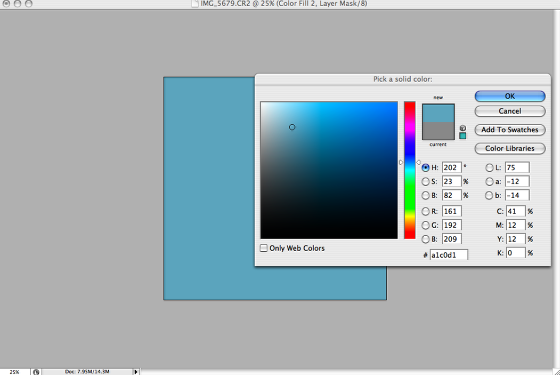Open the document info arrow menu
The height and width of the screenshot is (375, 560).
136,372
